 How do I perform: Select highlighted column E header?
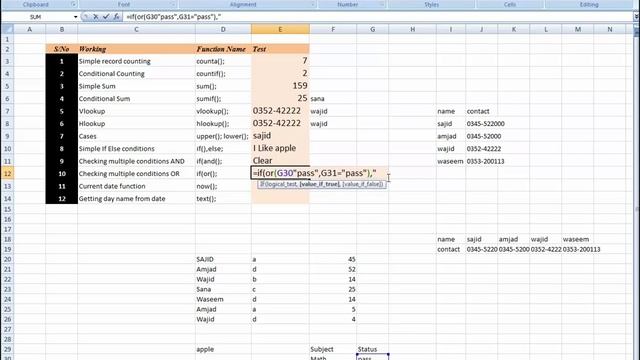(280, 29)
